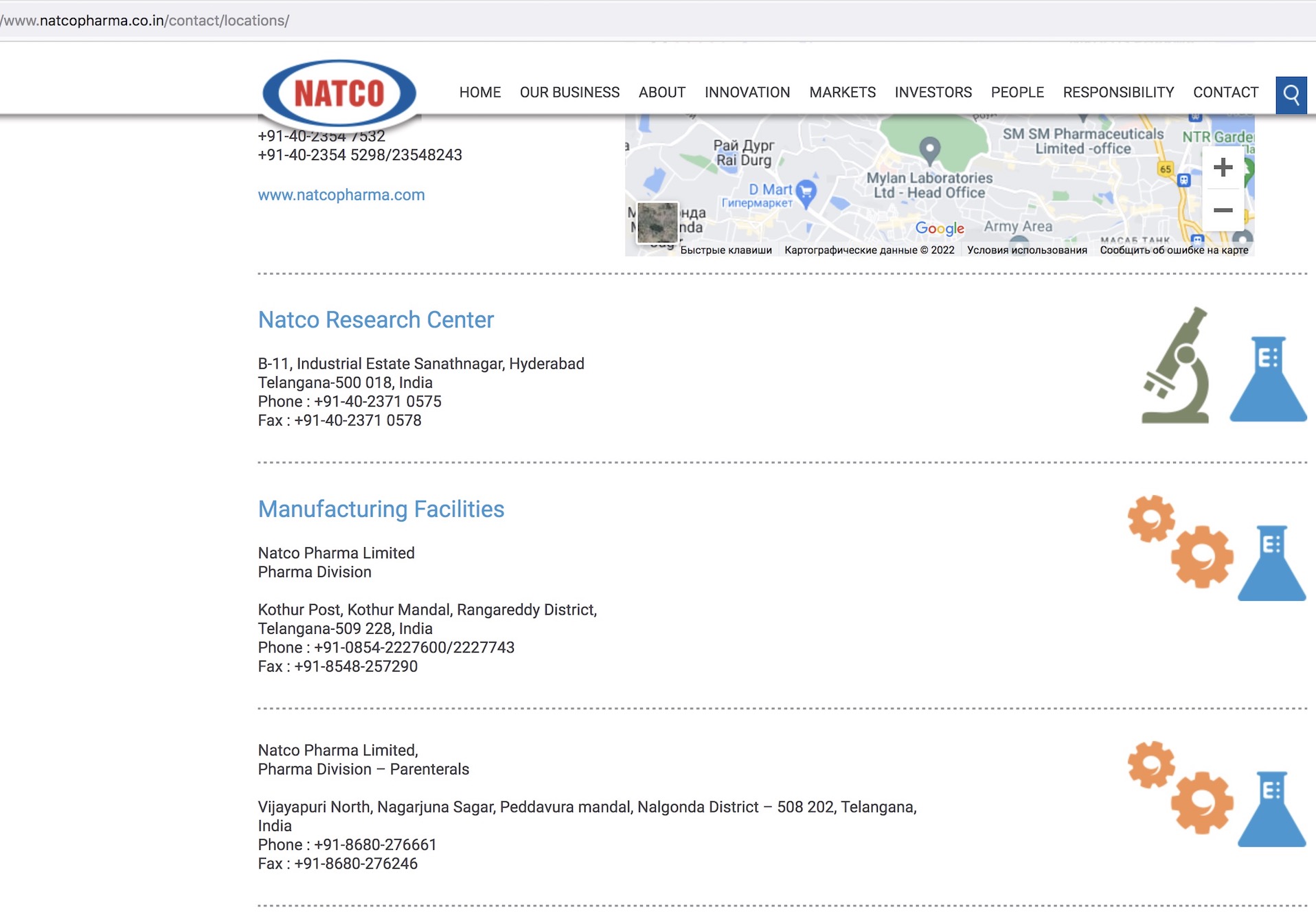Click the blue flask icon beside Parenterals
1316x916 pixels.
1271,809
